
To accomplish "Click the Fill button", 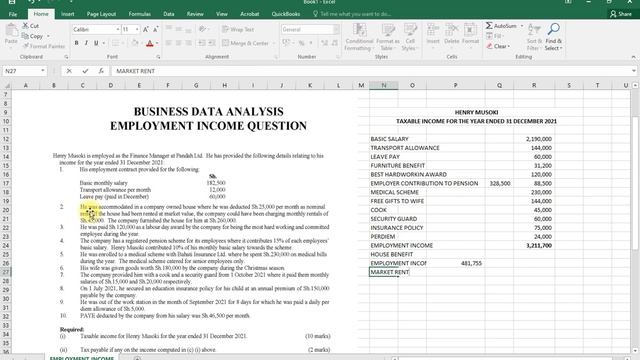I will (494, 36).
